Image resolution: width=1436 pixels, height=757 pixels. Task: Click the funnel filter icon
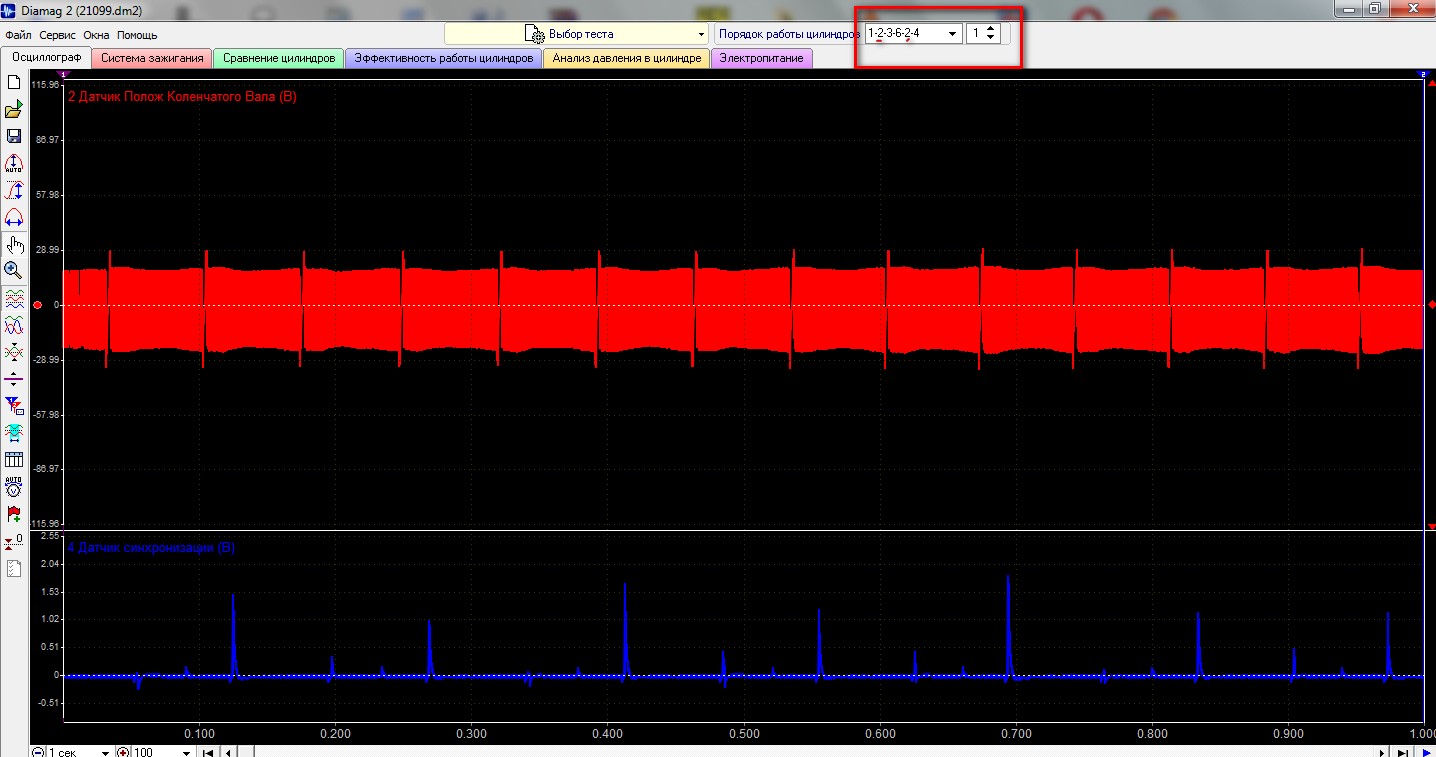(14, 406)
